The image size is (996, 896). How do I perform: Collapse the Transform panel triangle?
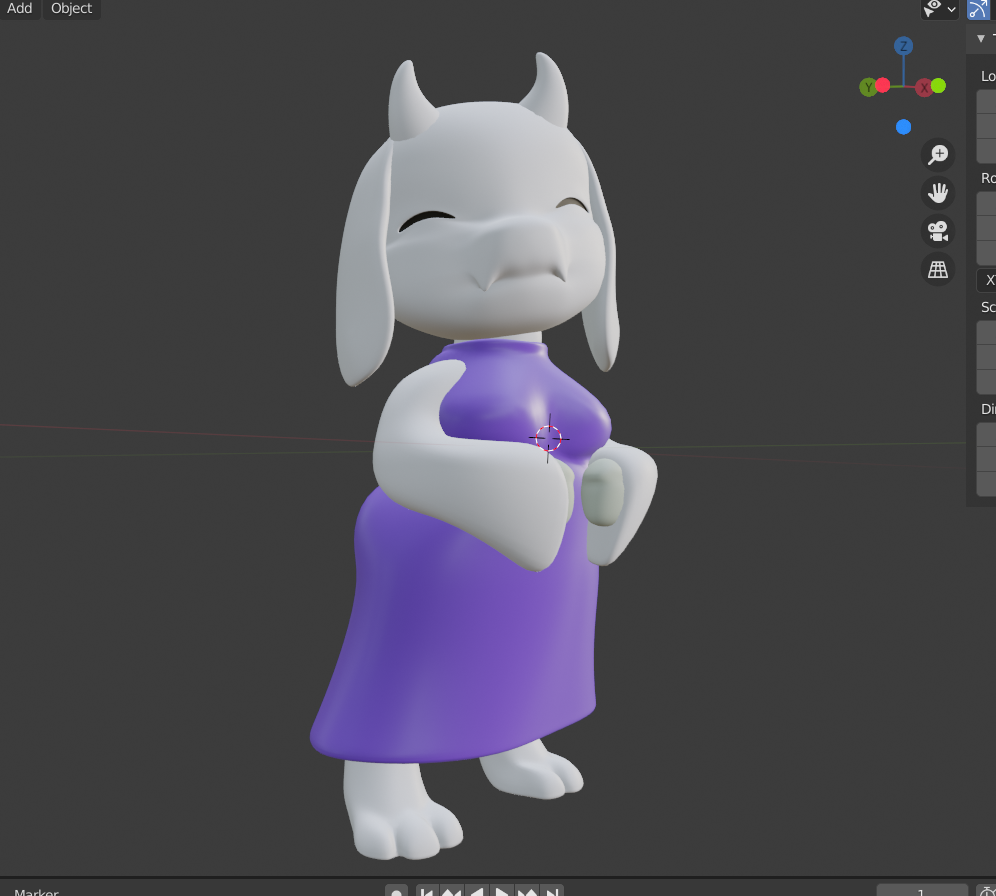click(981, 38)
